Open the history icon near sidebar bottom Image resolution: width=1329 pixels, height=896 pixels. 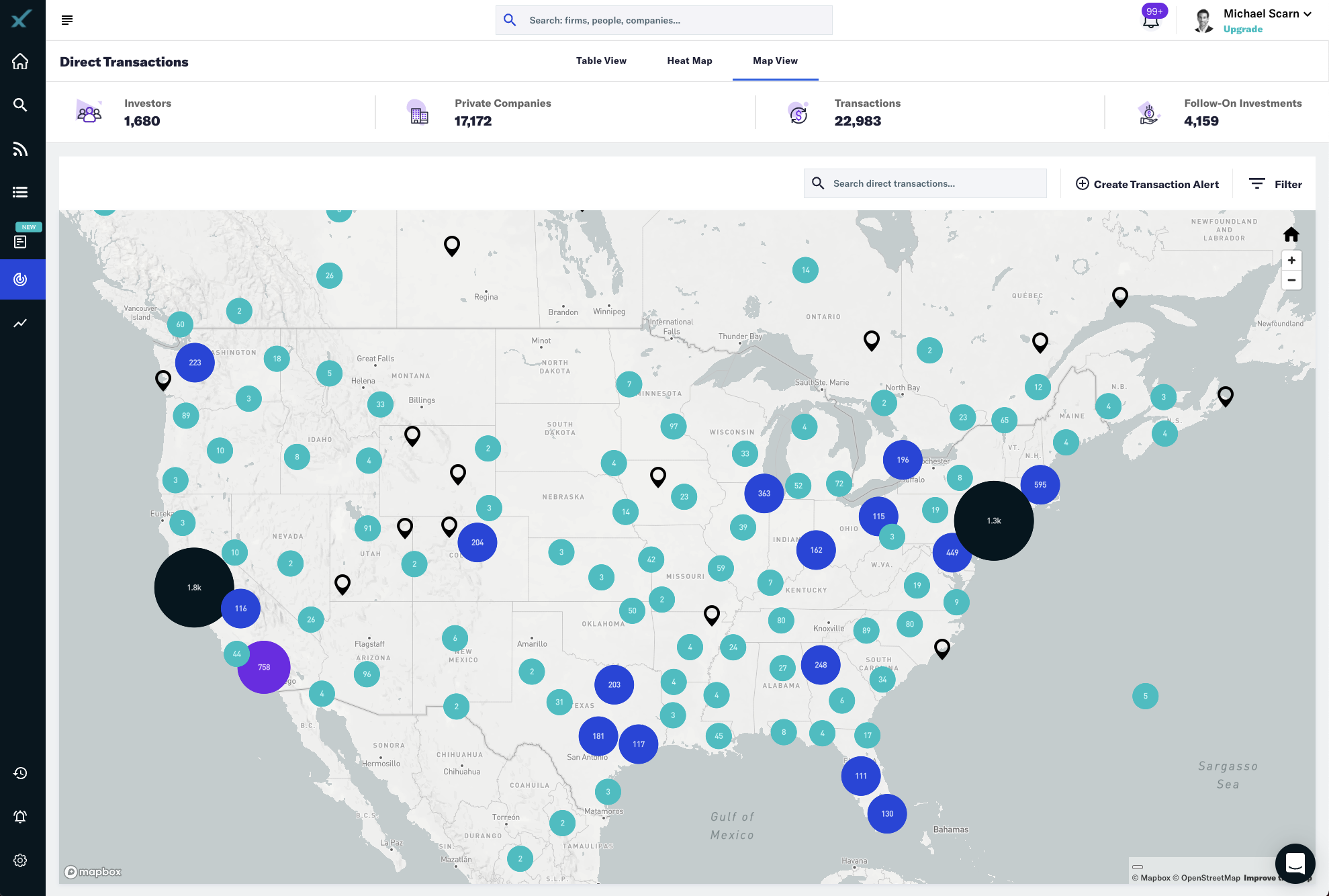click(x=20, y=773)
